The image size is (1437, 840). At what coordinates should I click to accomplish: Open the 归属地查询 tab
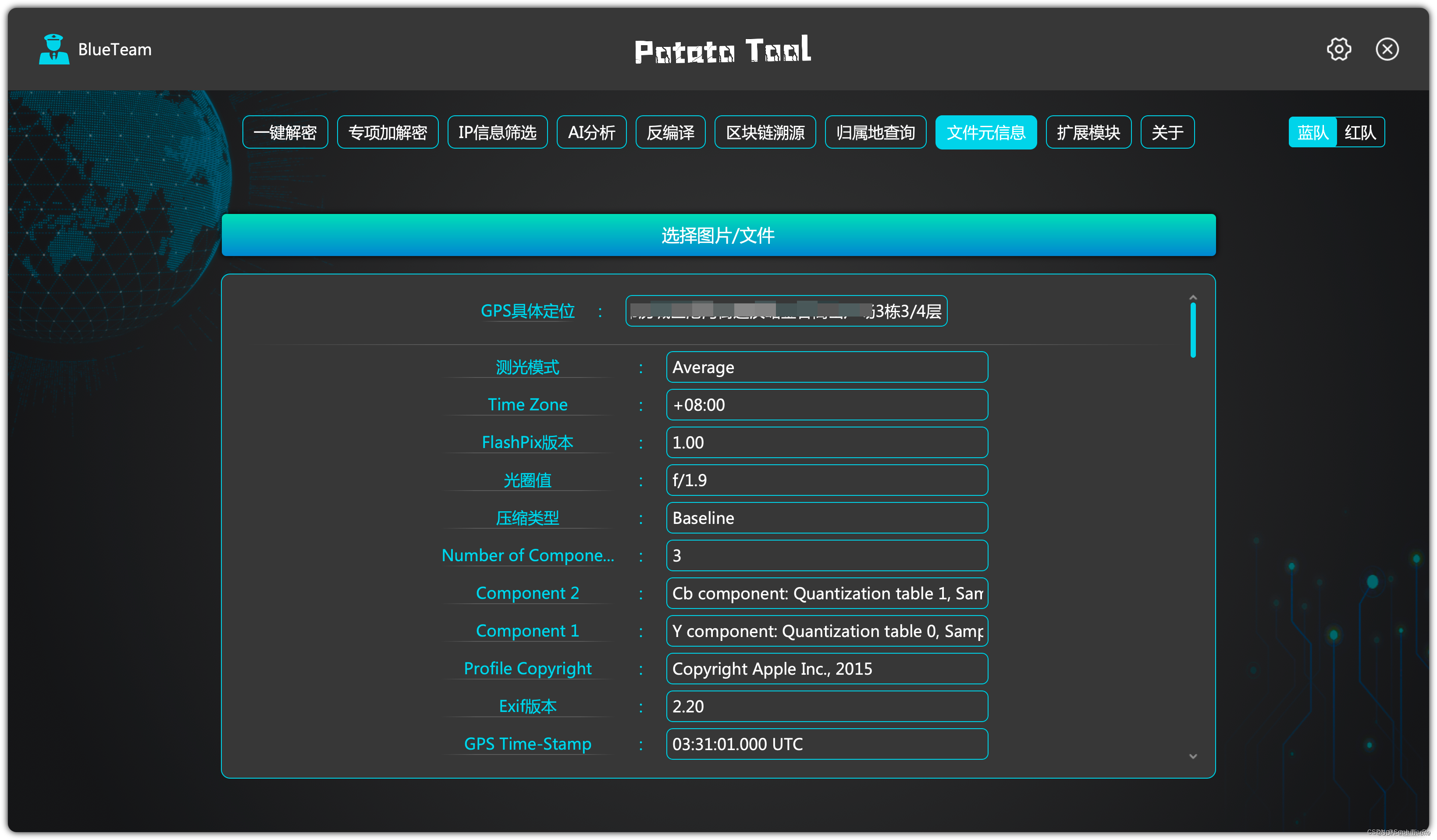point(875,132)
